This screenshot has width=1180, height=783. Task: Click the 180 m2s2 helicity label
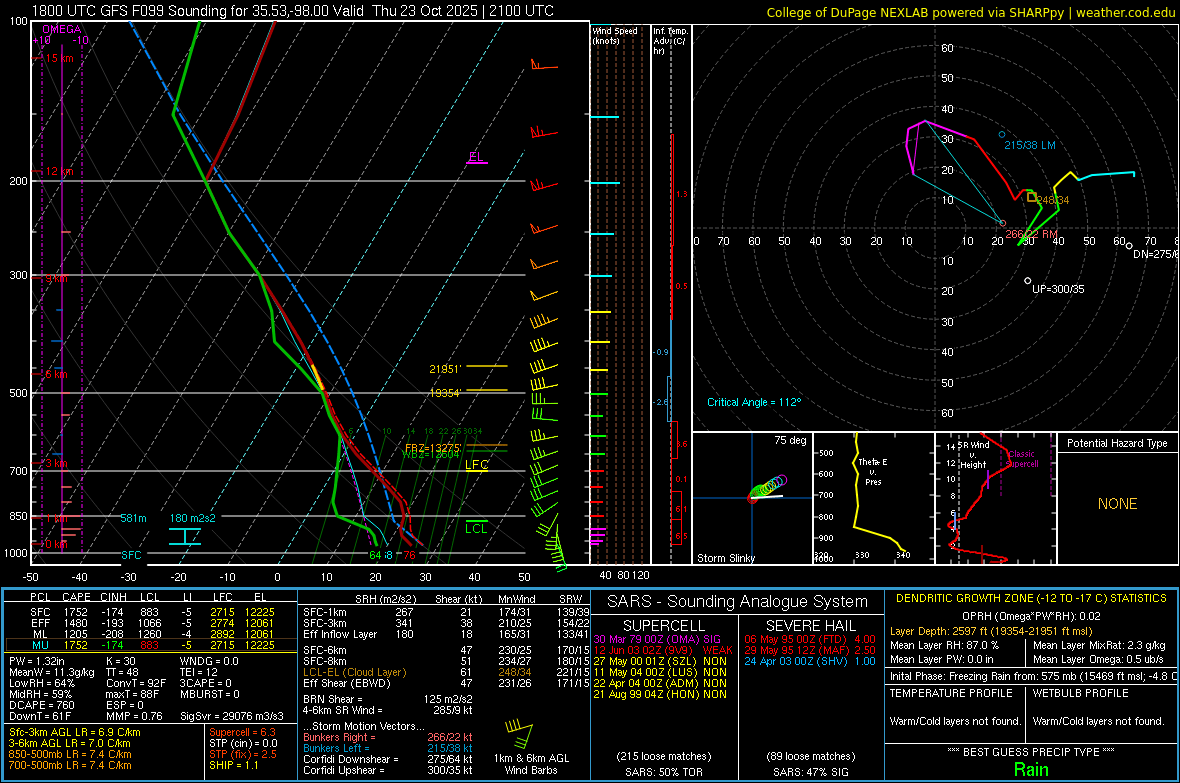click(193, 518)
